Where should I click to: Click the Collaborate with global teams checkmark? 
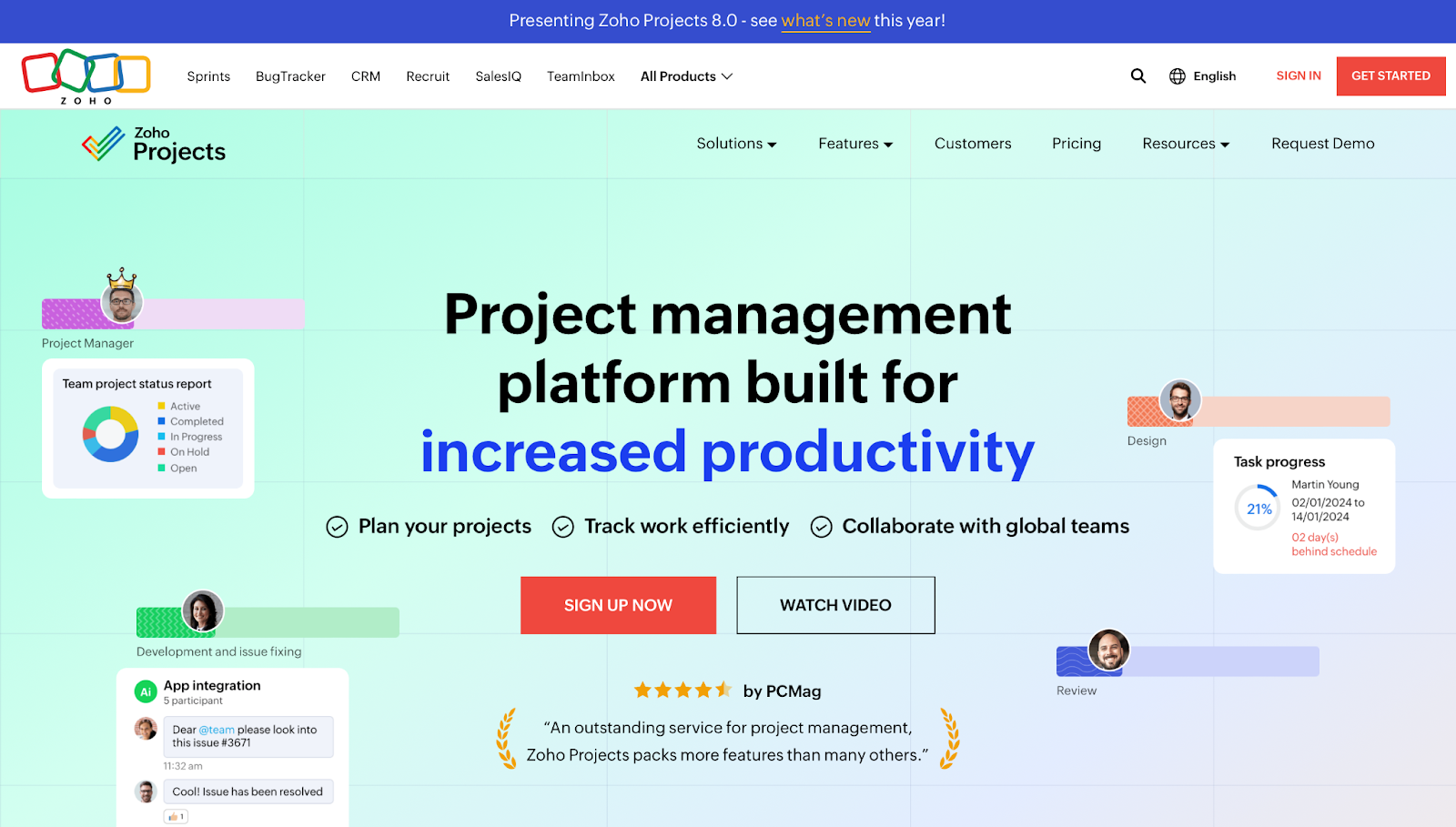(x=822, y=526)
